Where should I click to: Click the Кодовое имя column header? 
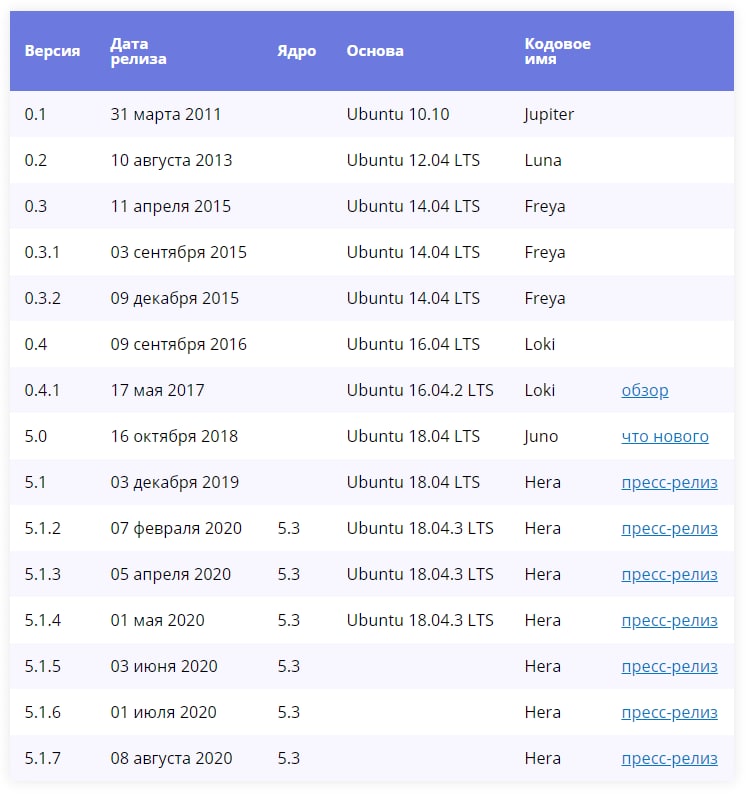click(x=557, y=51)
